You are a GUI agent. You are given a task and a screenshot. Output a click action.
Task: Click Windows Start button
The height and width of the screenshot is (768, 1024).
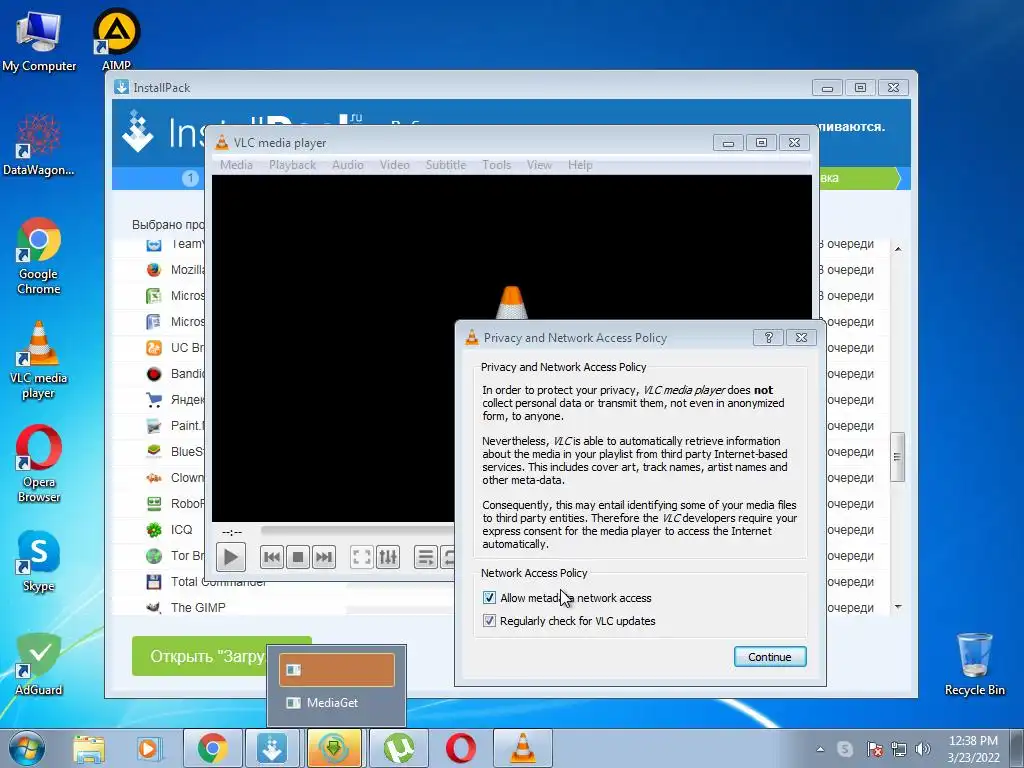click(x=26, y=748)
